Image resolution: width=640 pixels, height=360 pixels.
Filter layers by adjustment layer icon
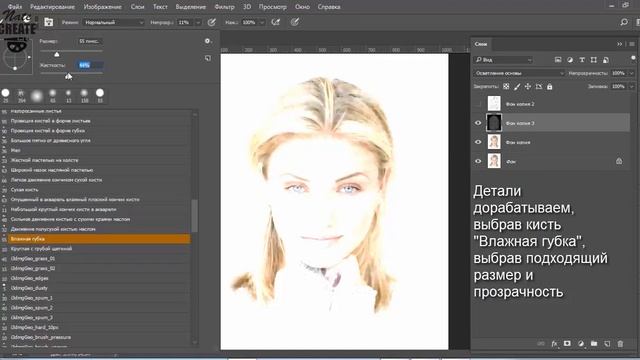570,60
